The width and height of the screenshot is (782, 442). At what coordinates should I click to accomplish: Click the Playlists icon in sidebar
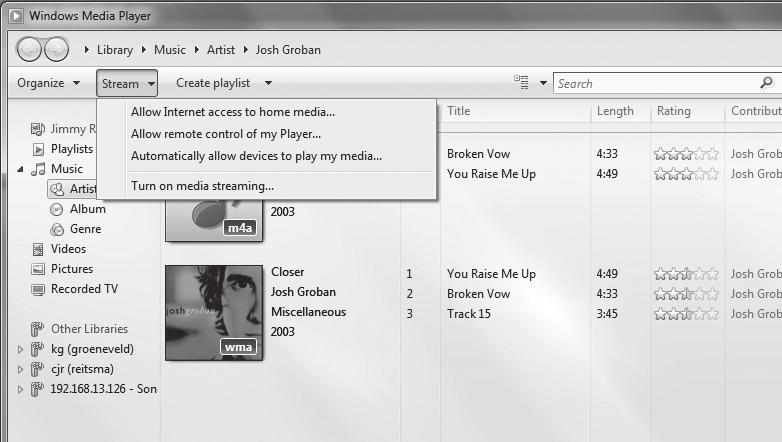coord(38,149)
